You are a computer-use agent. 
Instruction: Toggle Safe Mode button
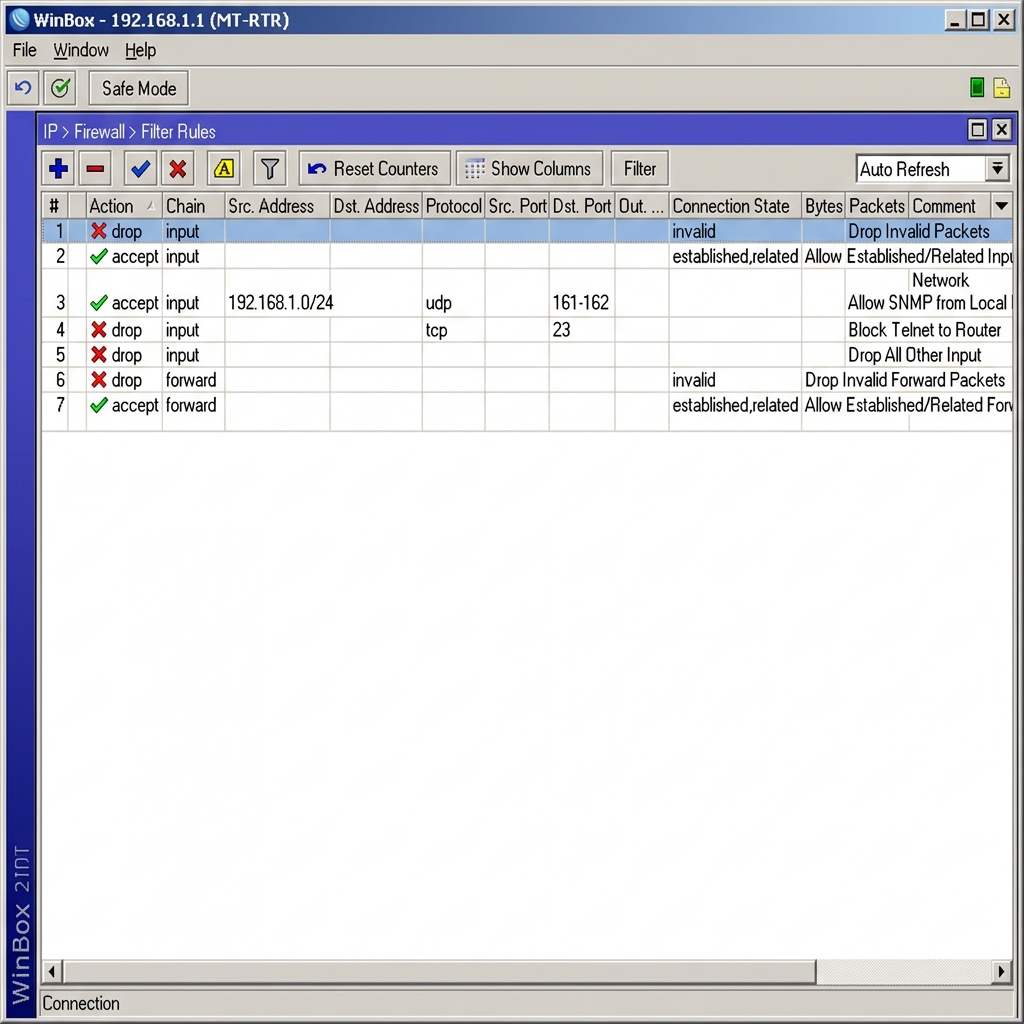tap(138, 88)
